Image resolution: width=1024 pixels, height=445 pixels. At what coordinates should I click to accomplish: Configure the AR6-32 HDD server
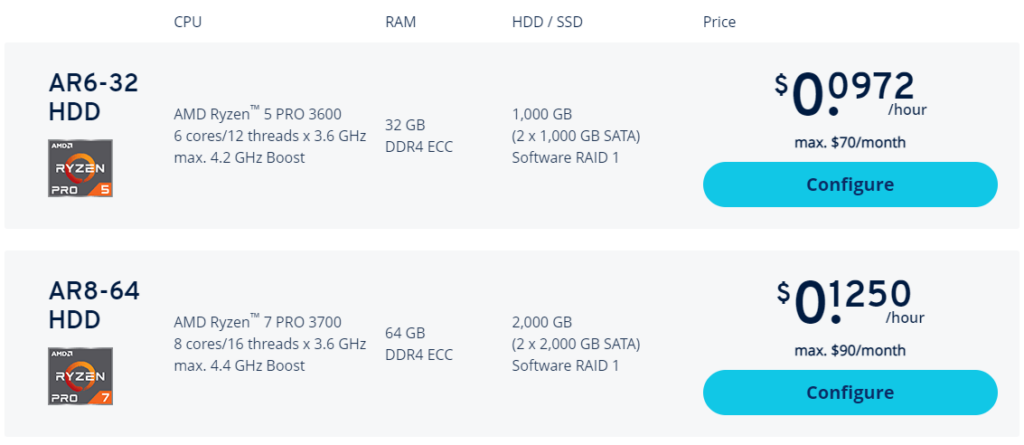(850, 184)
